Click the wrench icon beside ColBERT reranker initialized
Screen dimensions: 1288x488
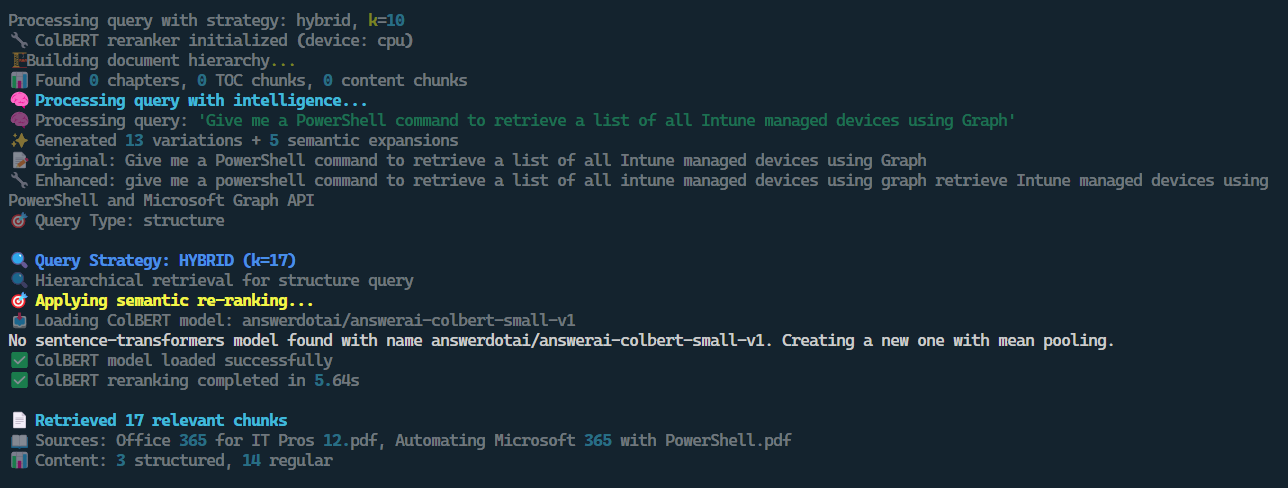coord(17,40)
